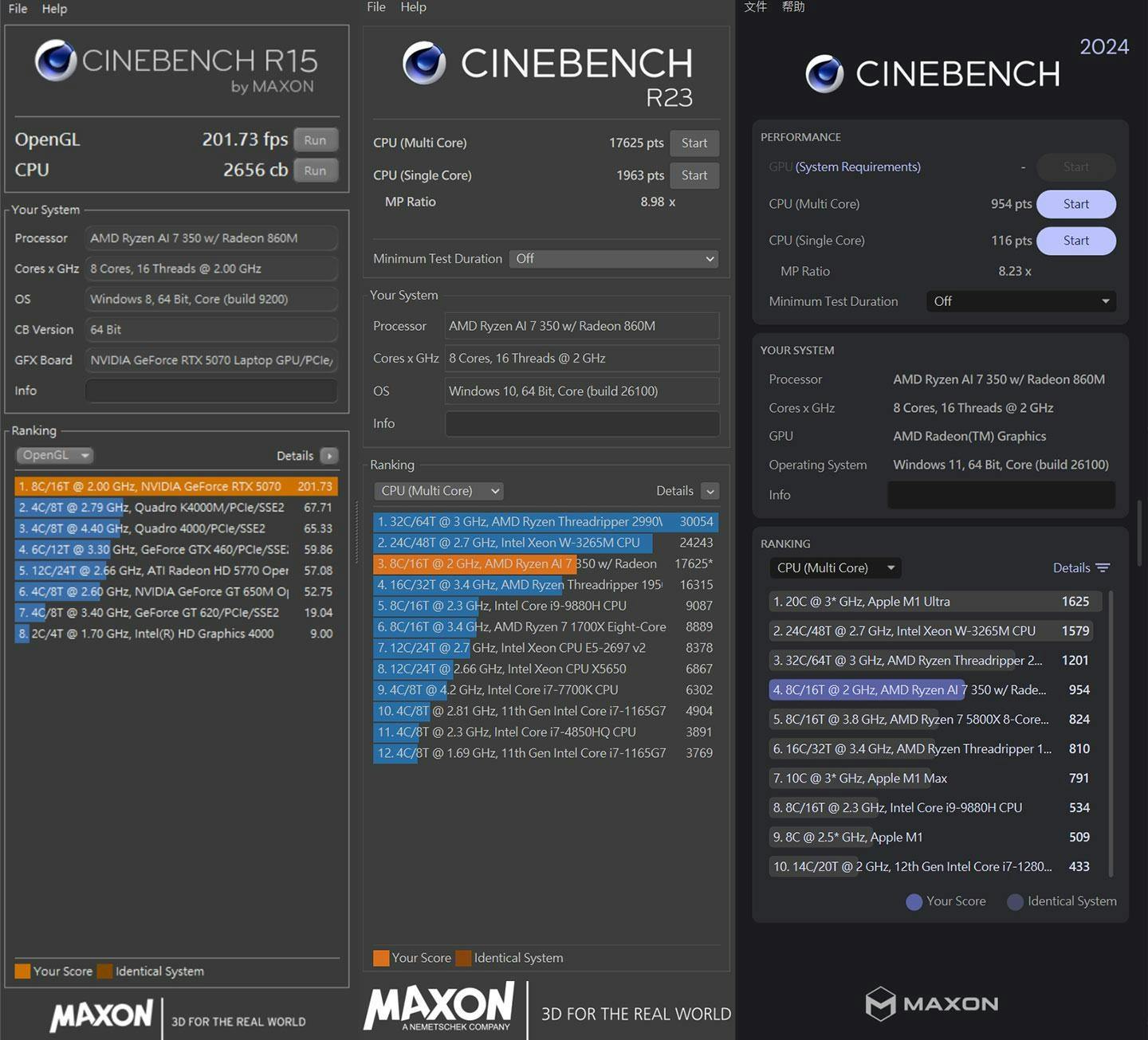This screenshot has height=1040, width=1148.
Task: Click Identical System circle in Cinebench 2024 legend
Action: coord(1015,902)
